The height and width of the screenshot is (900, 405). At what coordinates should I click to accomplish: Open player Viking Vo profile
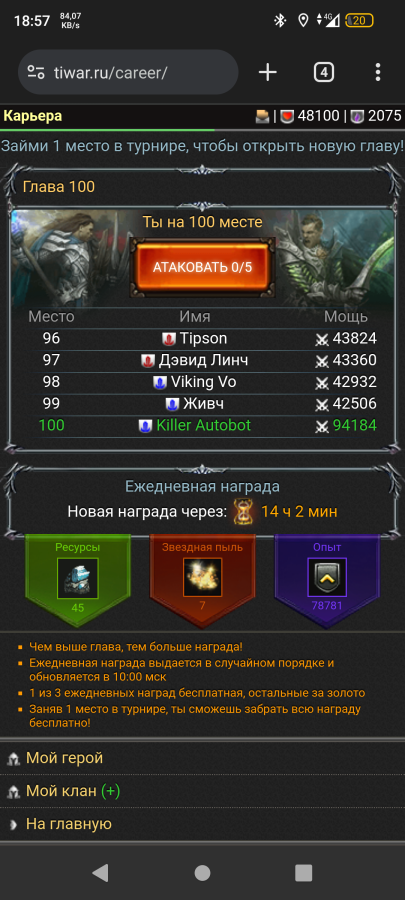[203, 382]
